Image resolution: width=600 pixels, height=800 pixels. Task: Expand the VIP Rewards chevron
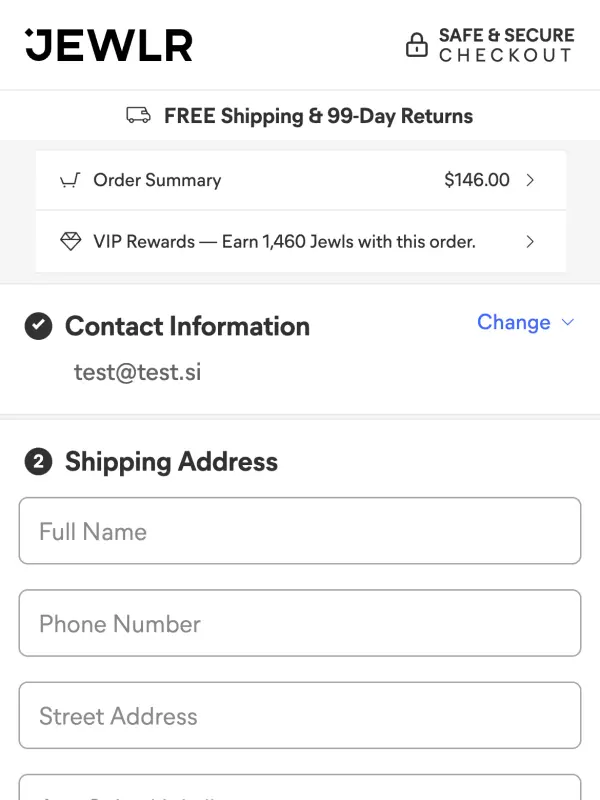coord(530,242)
